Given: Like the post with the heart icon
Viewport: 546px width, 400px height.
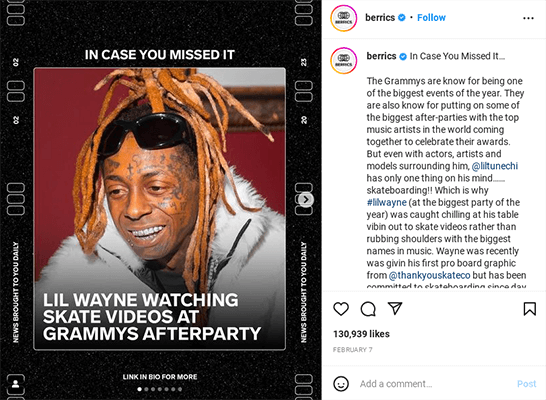Looking at the screenshot, I should pyautogui.click(x=341, y=309).
